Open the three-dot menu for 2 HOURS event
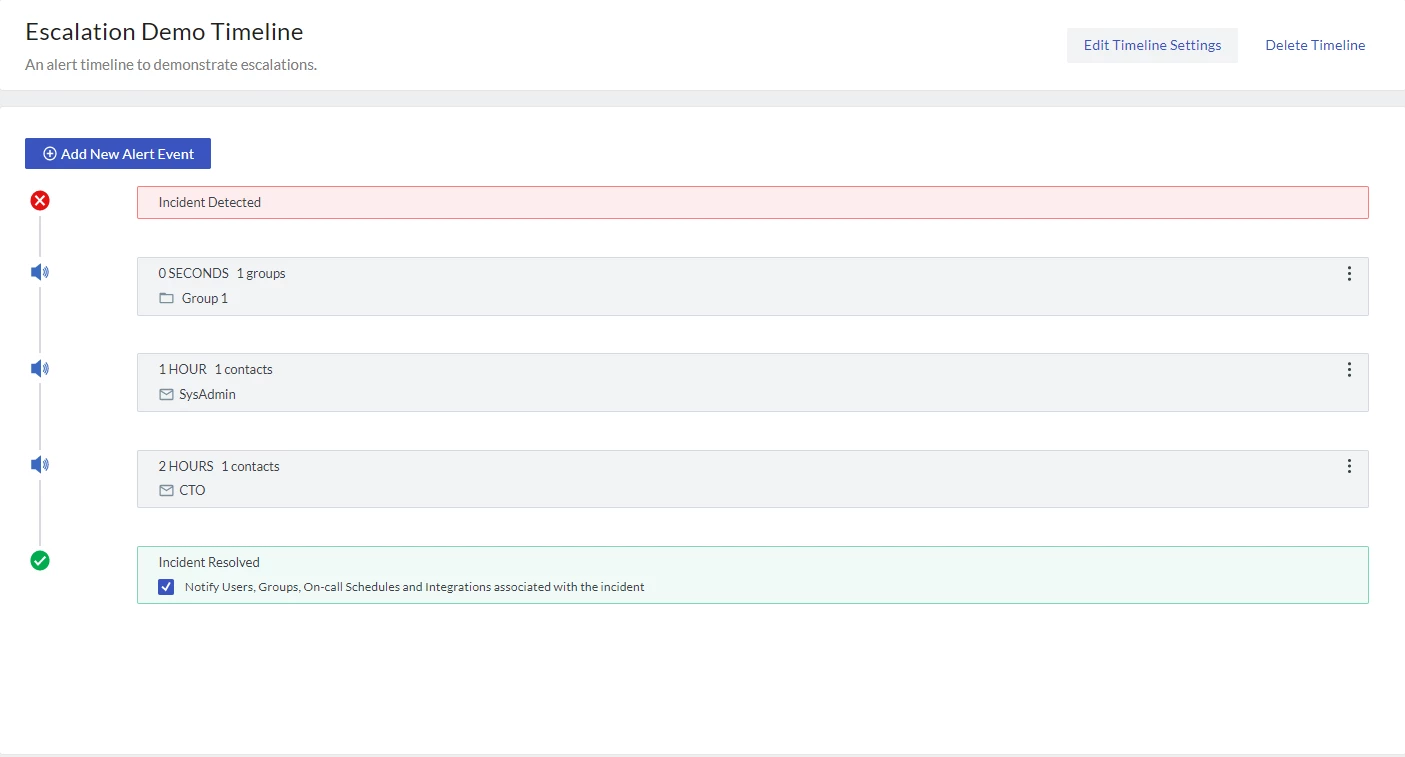Image resolution: width=1405 pixels, height=757 pixels. point(1349,466)
